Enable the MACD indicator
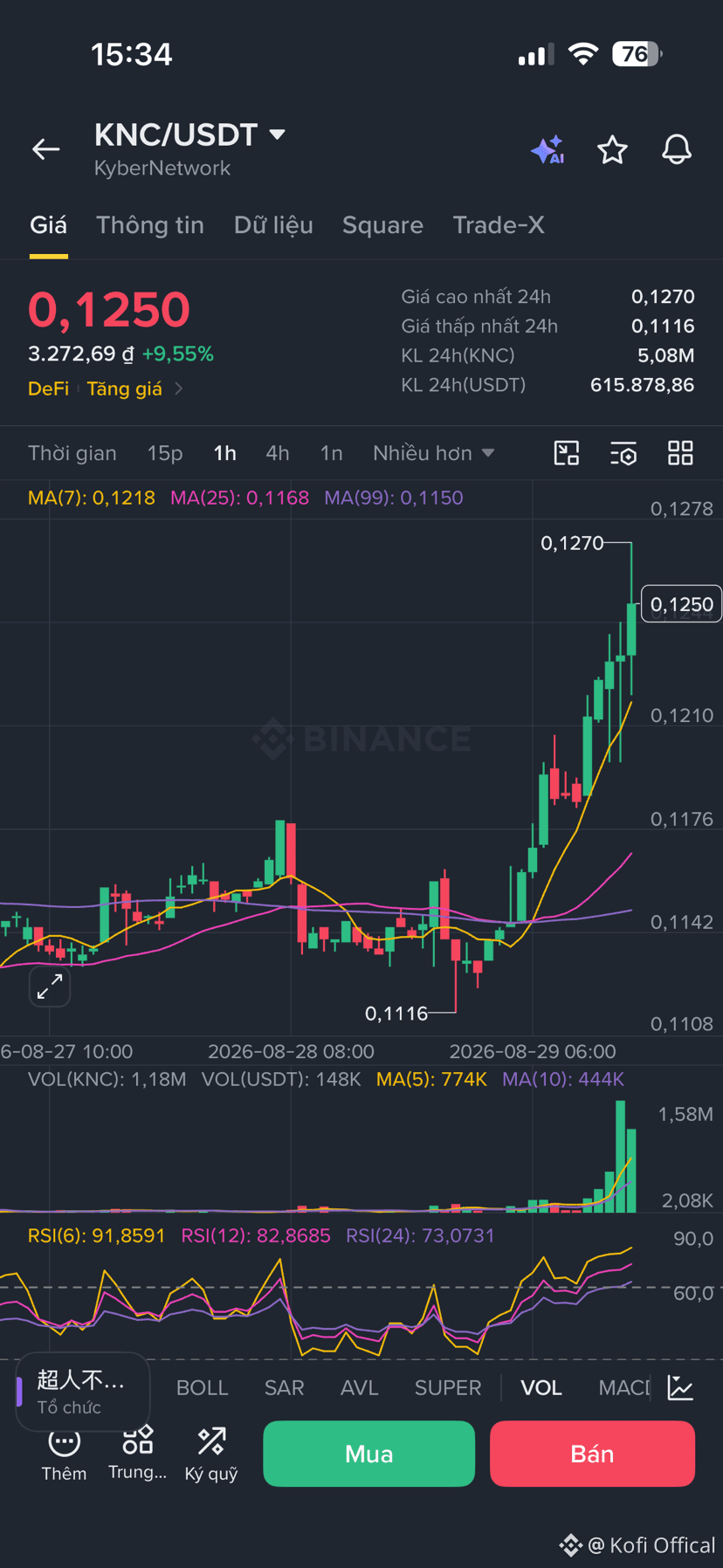This screenshot has height=1568, width=723. coord(624,1387)
